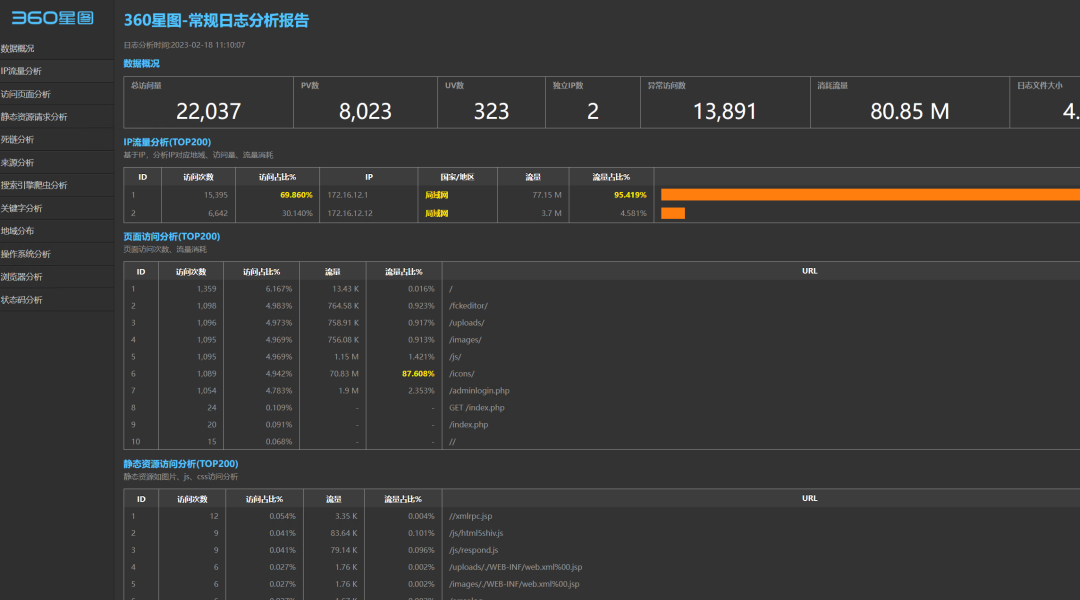Jump to 死链分析 section
Image resolution: width=1080 pixels, height=600 pixels.
tap(17, 140)
